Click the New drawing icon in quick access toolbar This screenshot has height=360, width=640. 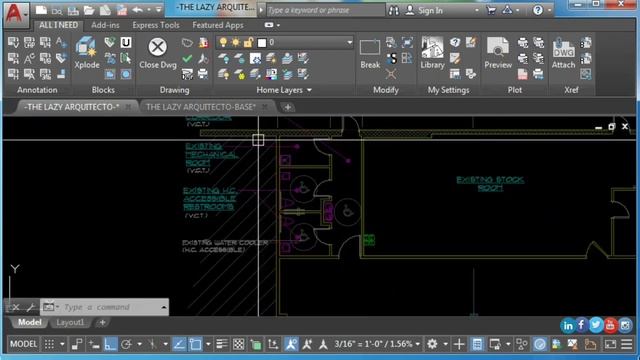pos(41,10)
